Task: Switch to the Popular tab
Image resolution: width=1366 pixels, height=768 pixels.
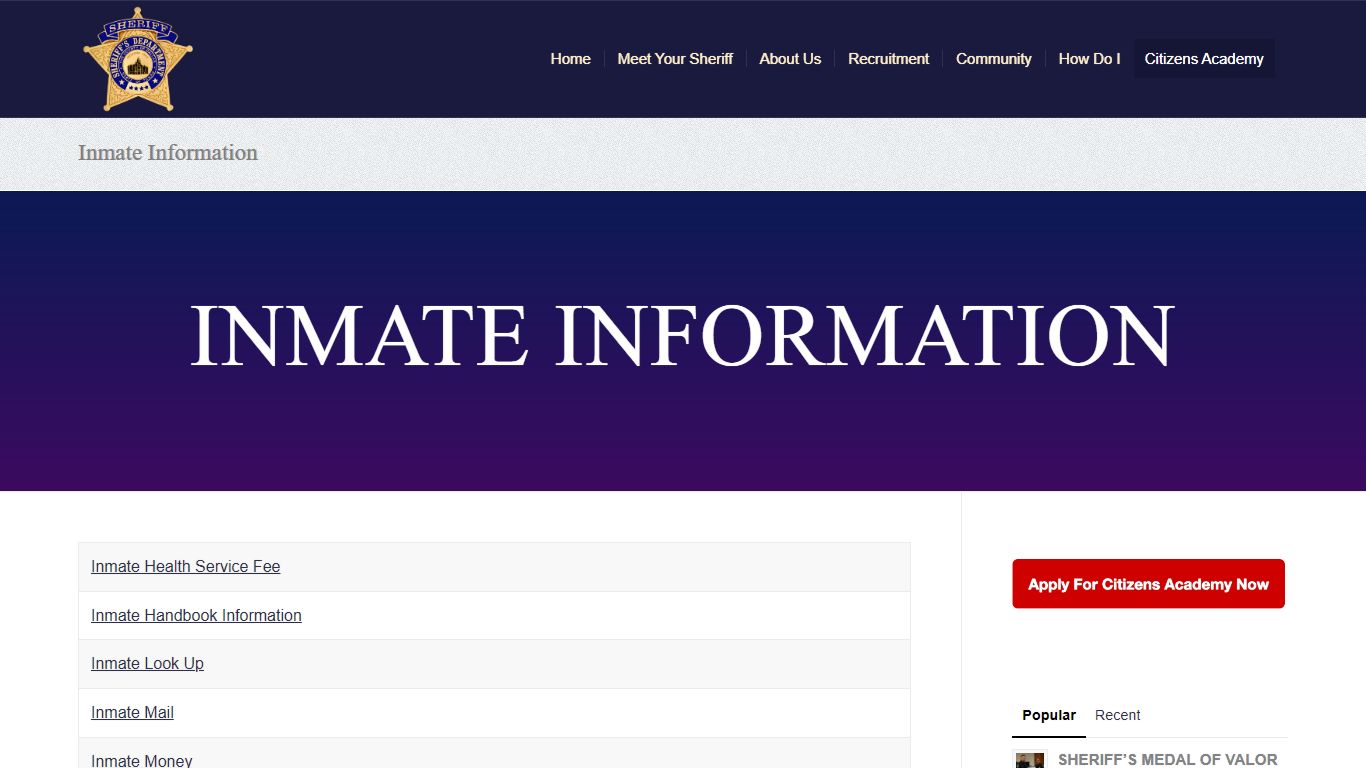Action: (x=1048, y=715)
